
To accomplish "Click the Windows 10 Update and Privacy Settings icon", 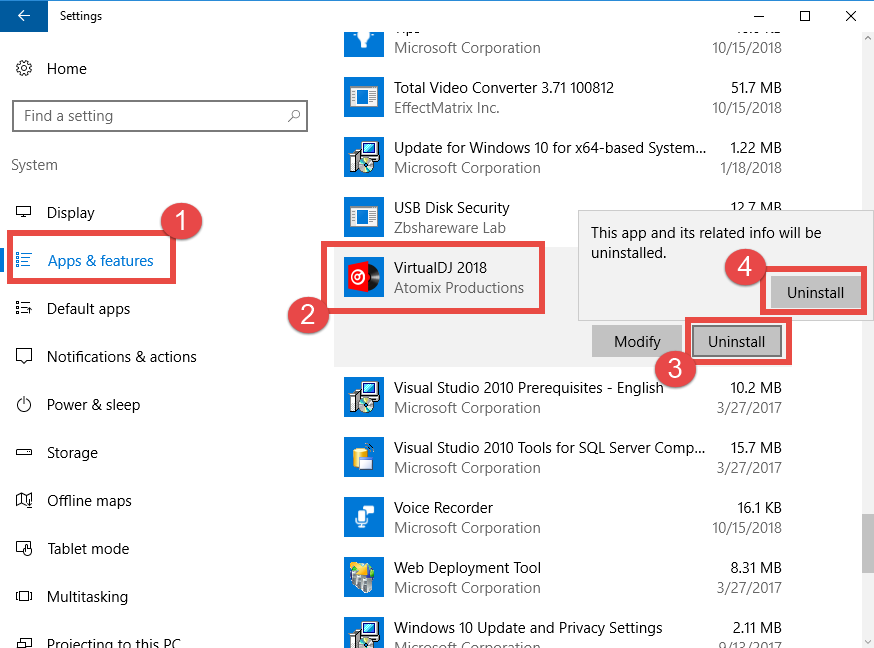I will [364, 632].
